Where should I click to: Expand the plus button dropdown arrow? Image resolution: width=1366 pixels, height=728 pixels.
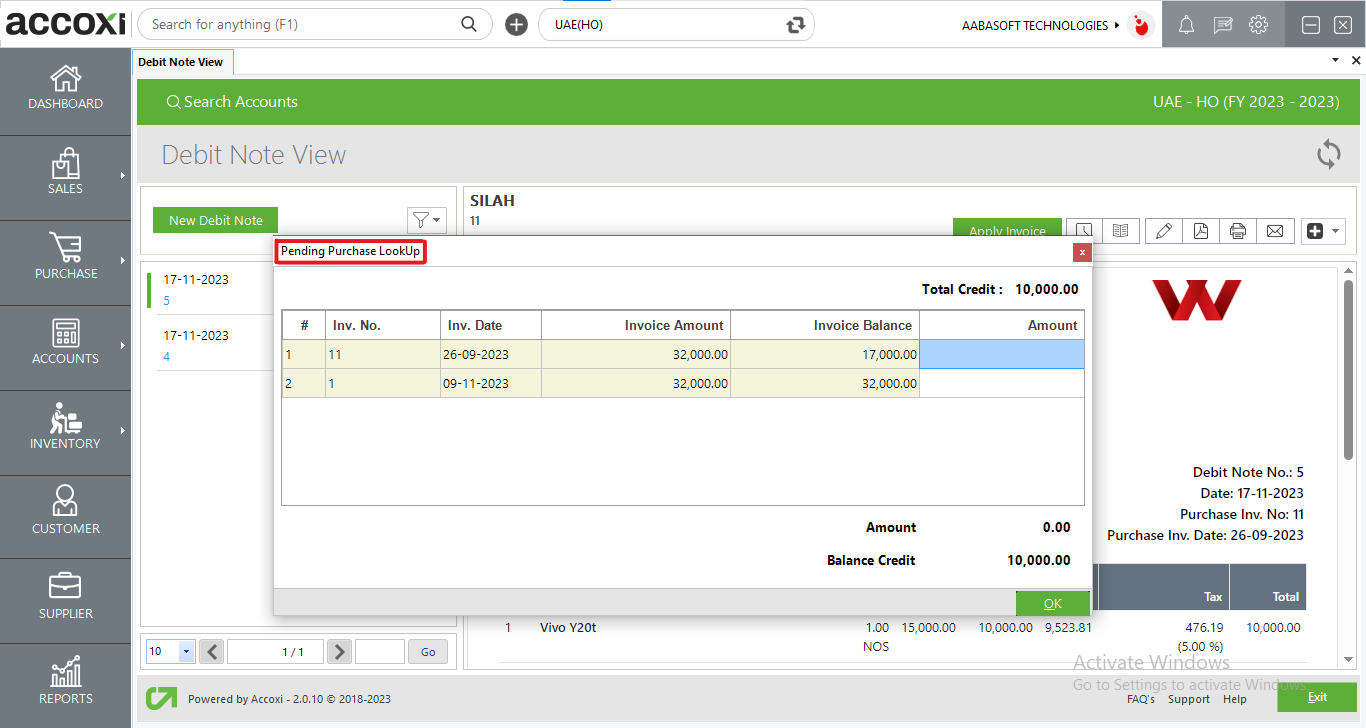[x=1334, y=231]
